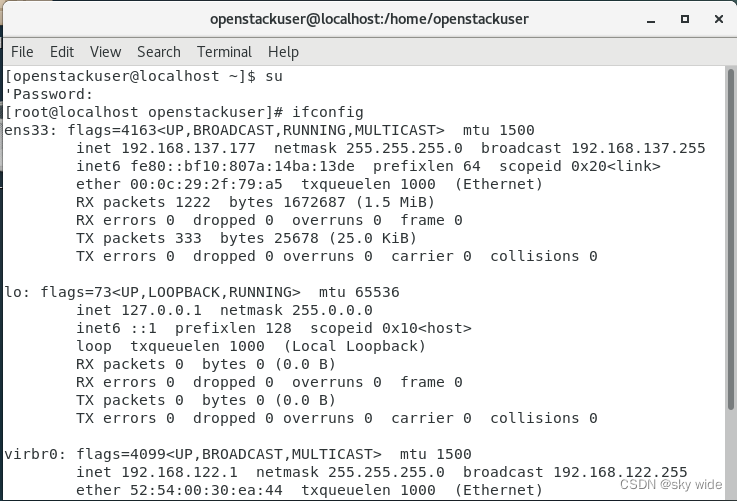
Task: Maximize the terminal window
Action: coord(685,19)
